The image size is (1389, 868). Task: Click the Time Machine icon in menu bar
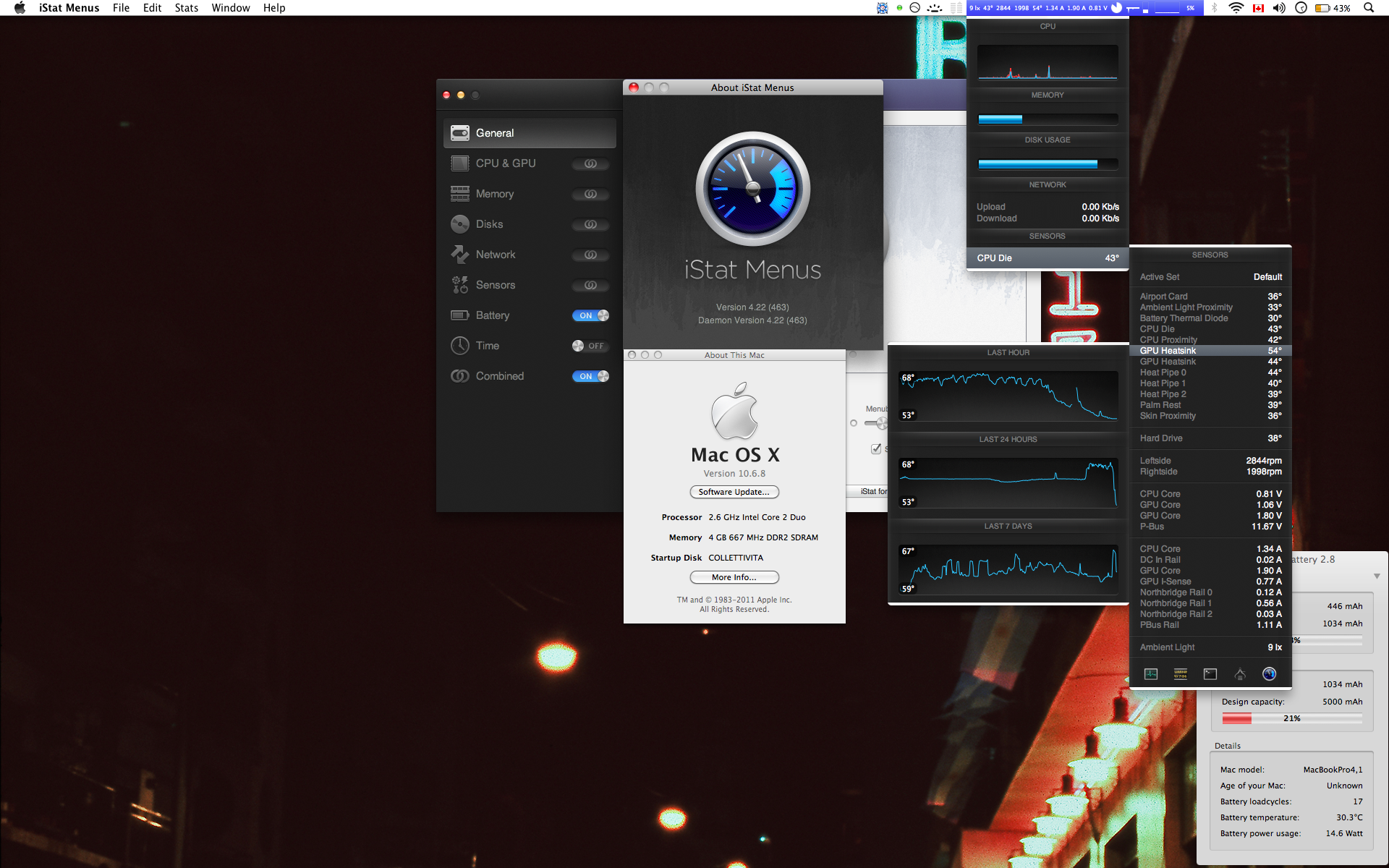[x=1301, y=8]
